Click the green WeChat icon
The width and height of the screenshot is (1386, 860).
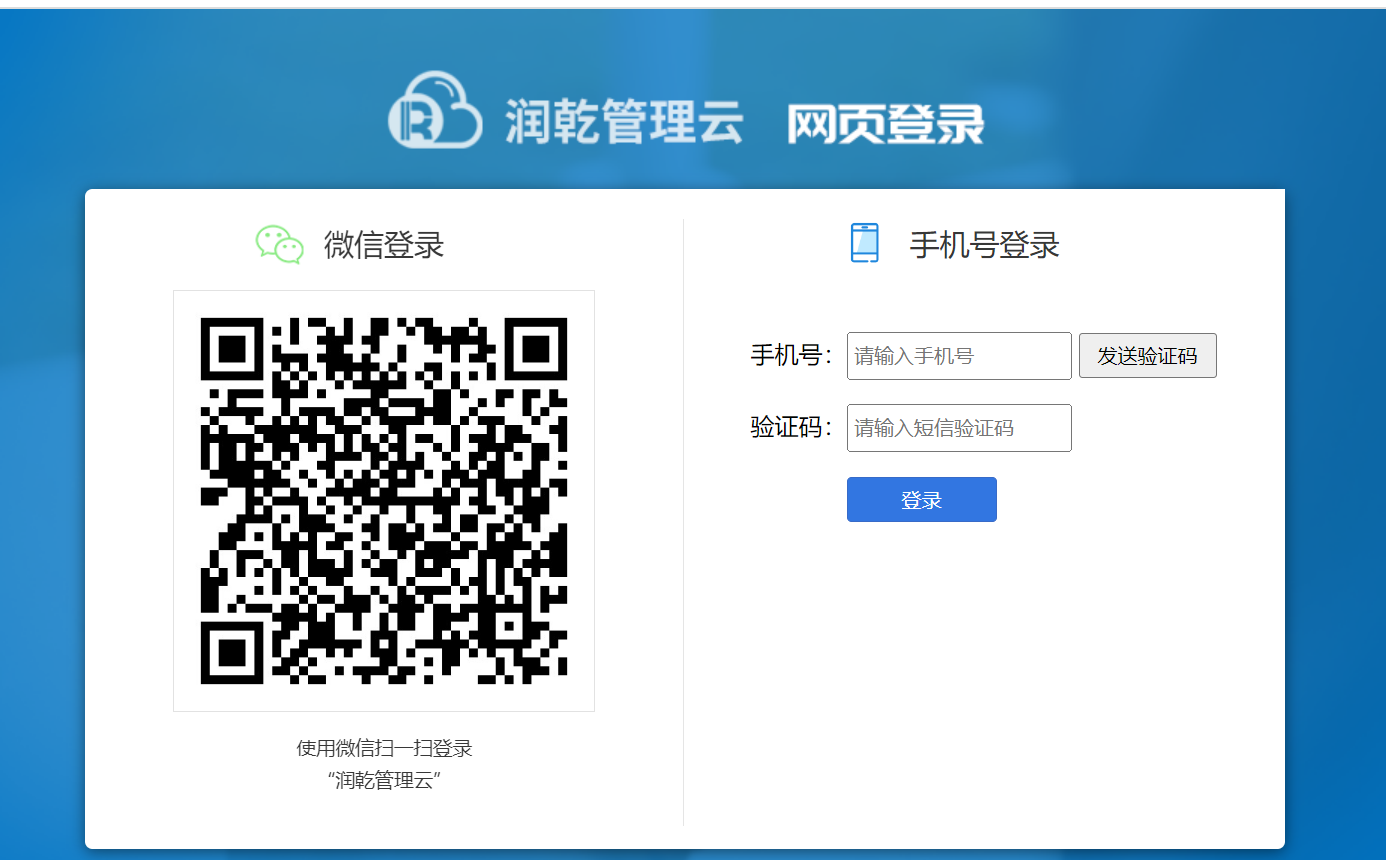(280, 244)
